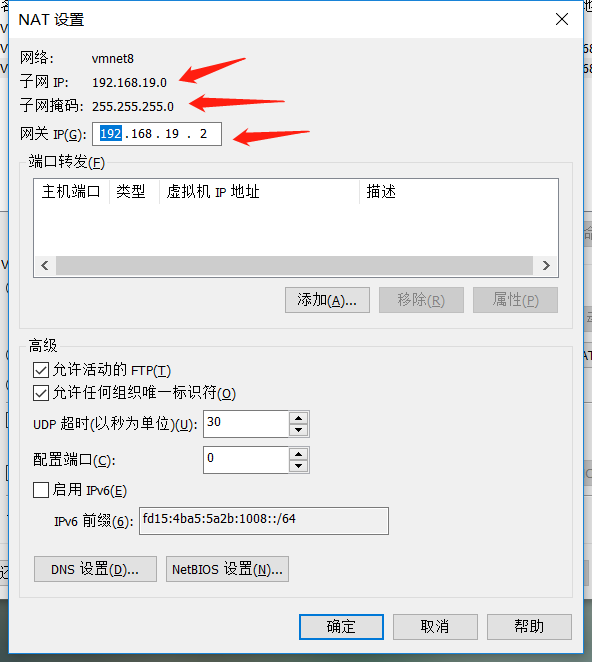This screenshot has width=592, height=662.
Task: Click the horizontal scrollbar track in port list
Action: pos(294,266)
